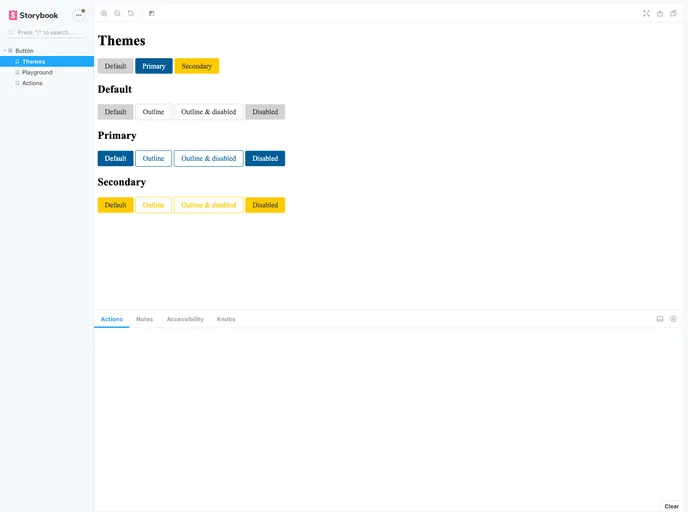Click the zoom out magnifier icon

[x=117, y=13]
